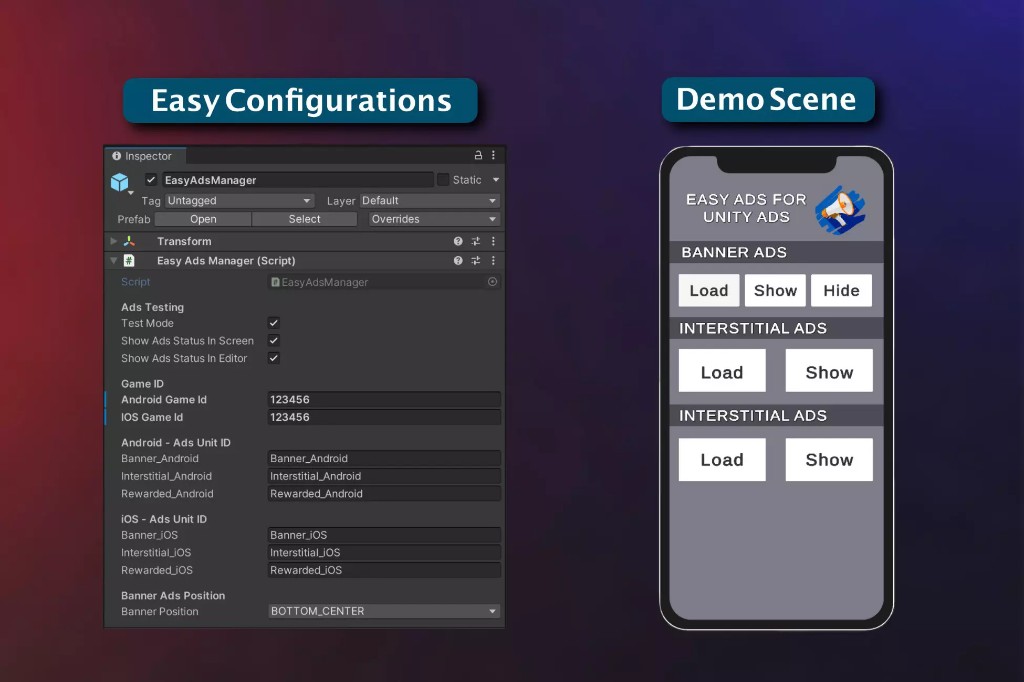Click the 'Easy Configurations' heading
Viewport: 1024px width, 682px height.
pos(301,101)
